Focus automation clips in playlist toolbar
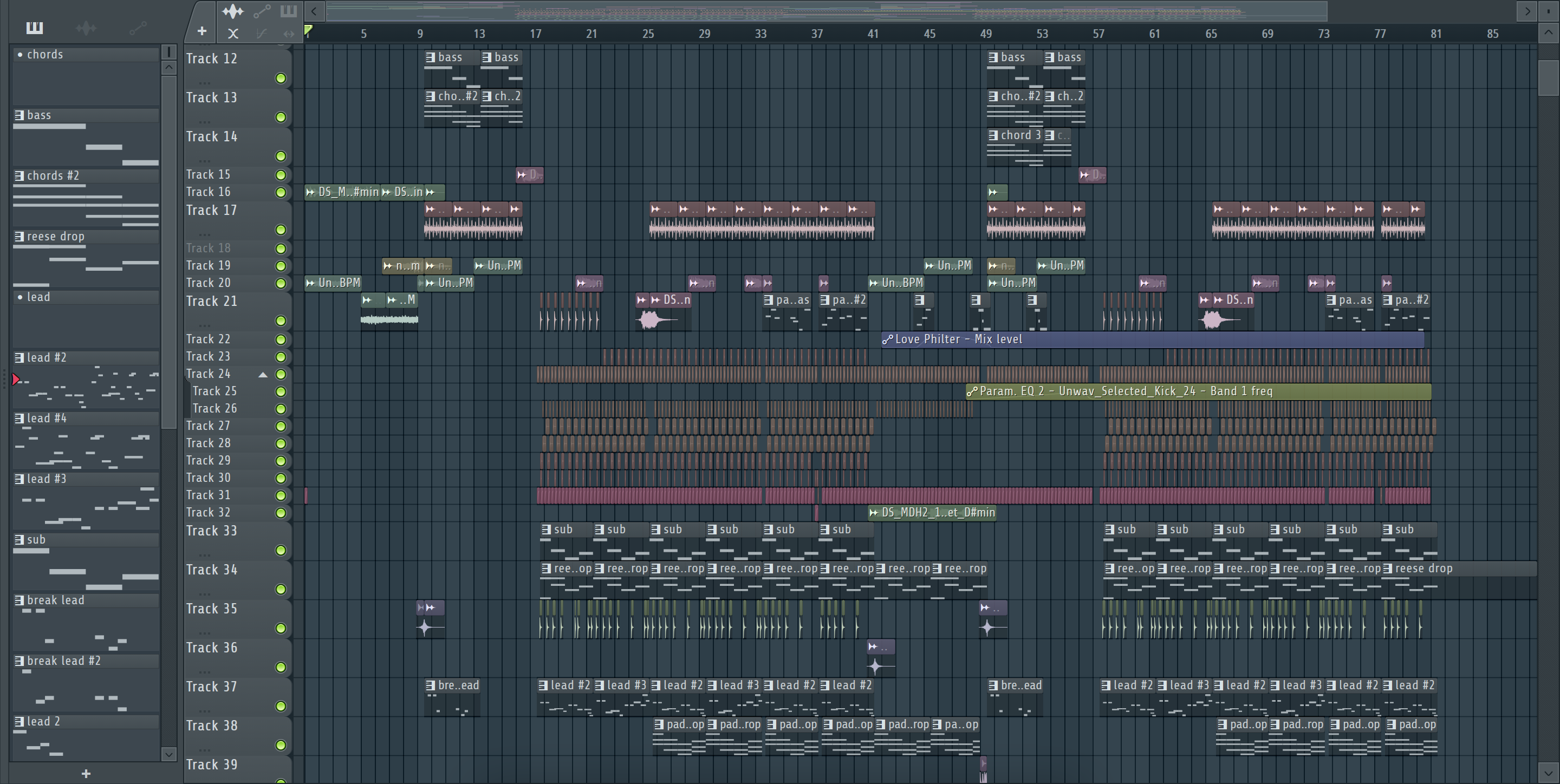Image resolution: width=1560 pixels, height=784 pixels. pyautogui.click(x=262, y=11)
